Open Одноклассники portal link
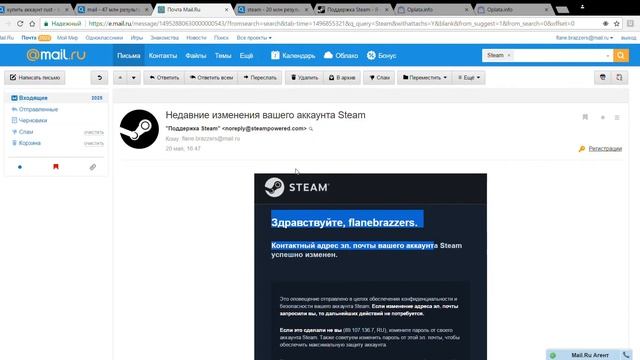 pos(104,38)
